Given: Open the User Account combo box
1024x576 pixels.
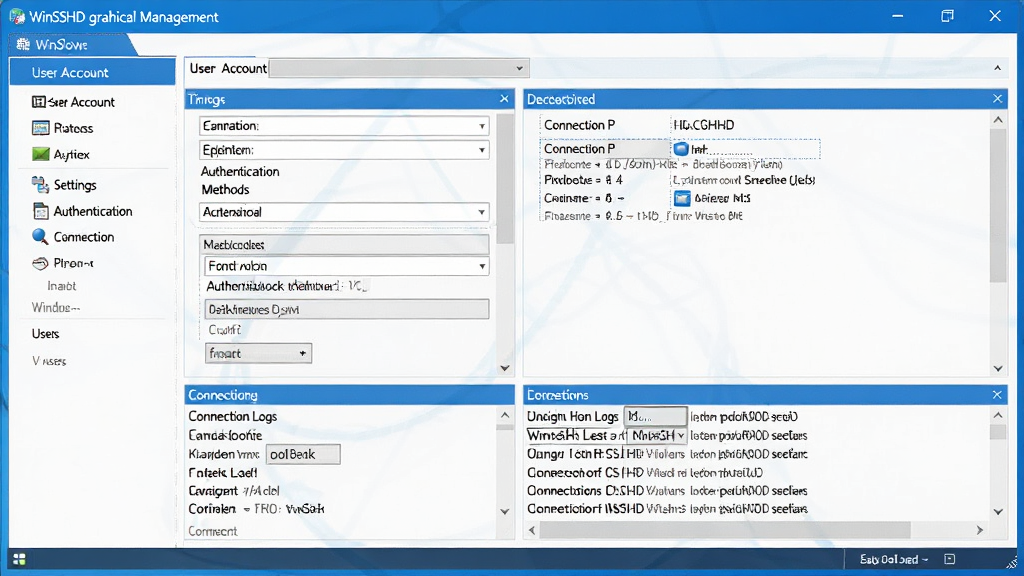Looking at the screenshot, I should pyautogui.click(x=399, y=68).
